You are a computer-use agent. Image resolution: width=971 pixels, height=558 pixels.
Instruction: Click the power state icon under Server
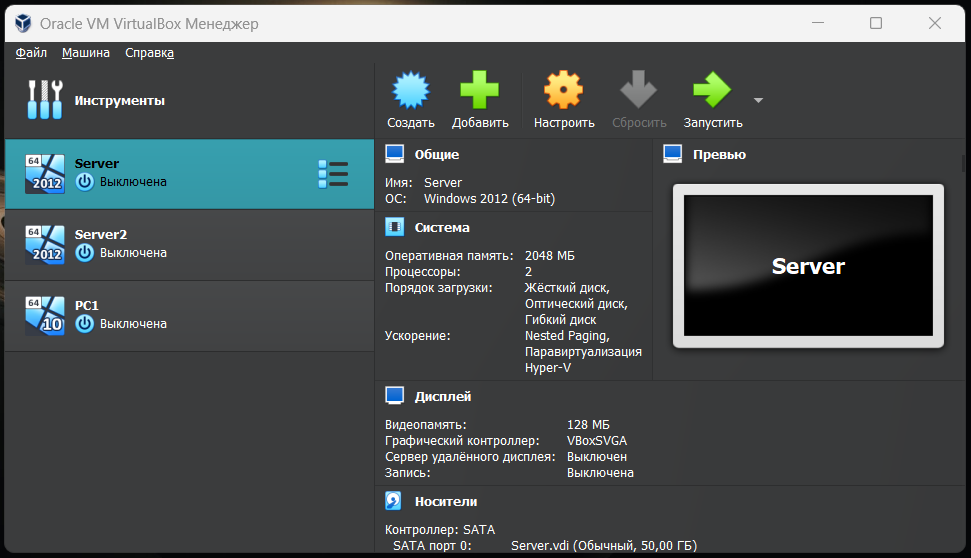pos(85,182)
